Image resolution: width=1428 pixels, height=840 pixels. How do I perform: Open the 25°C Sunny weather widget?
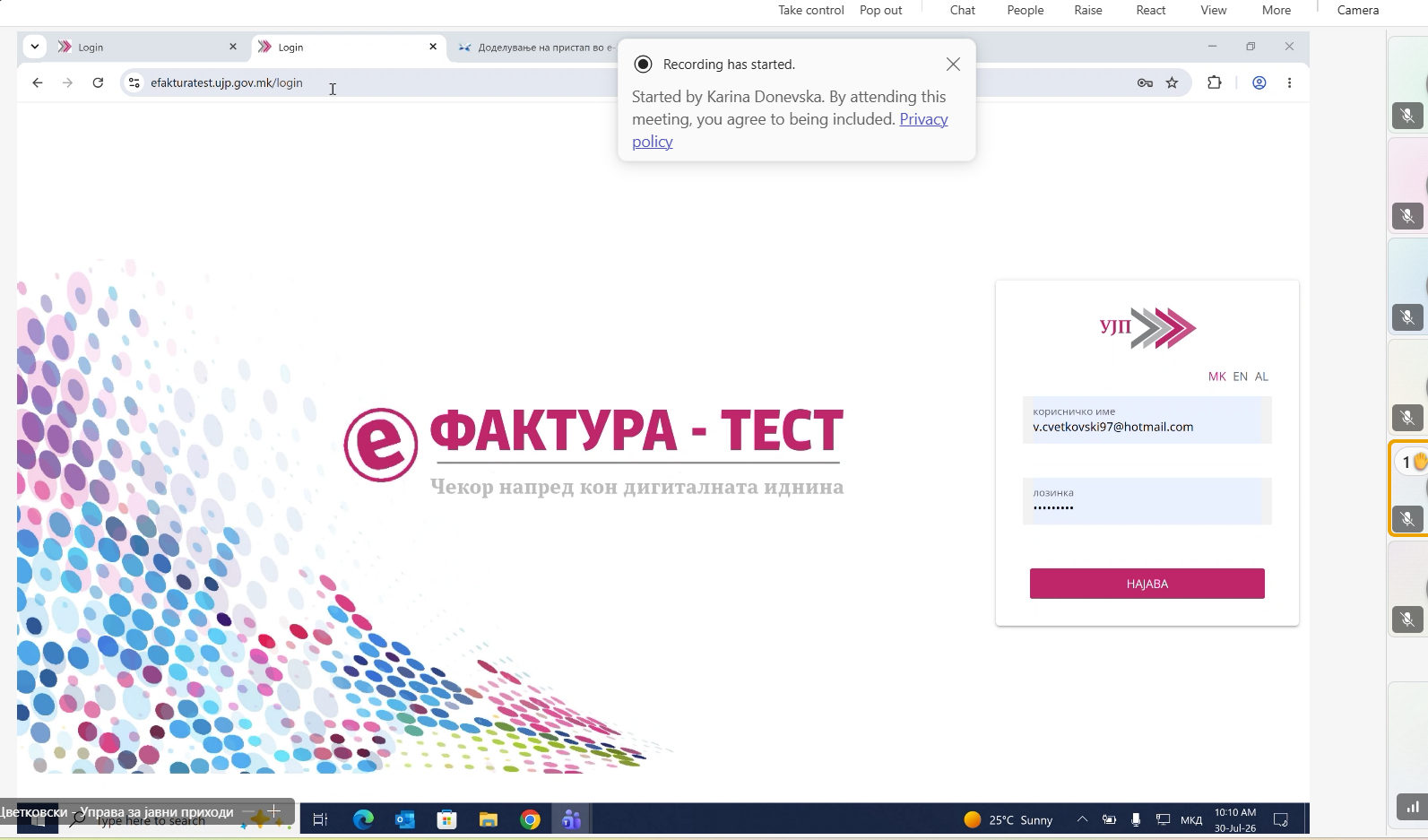(x=1008, y=819)
